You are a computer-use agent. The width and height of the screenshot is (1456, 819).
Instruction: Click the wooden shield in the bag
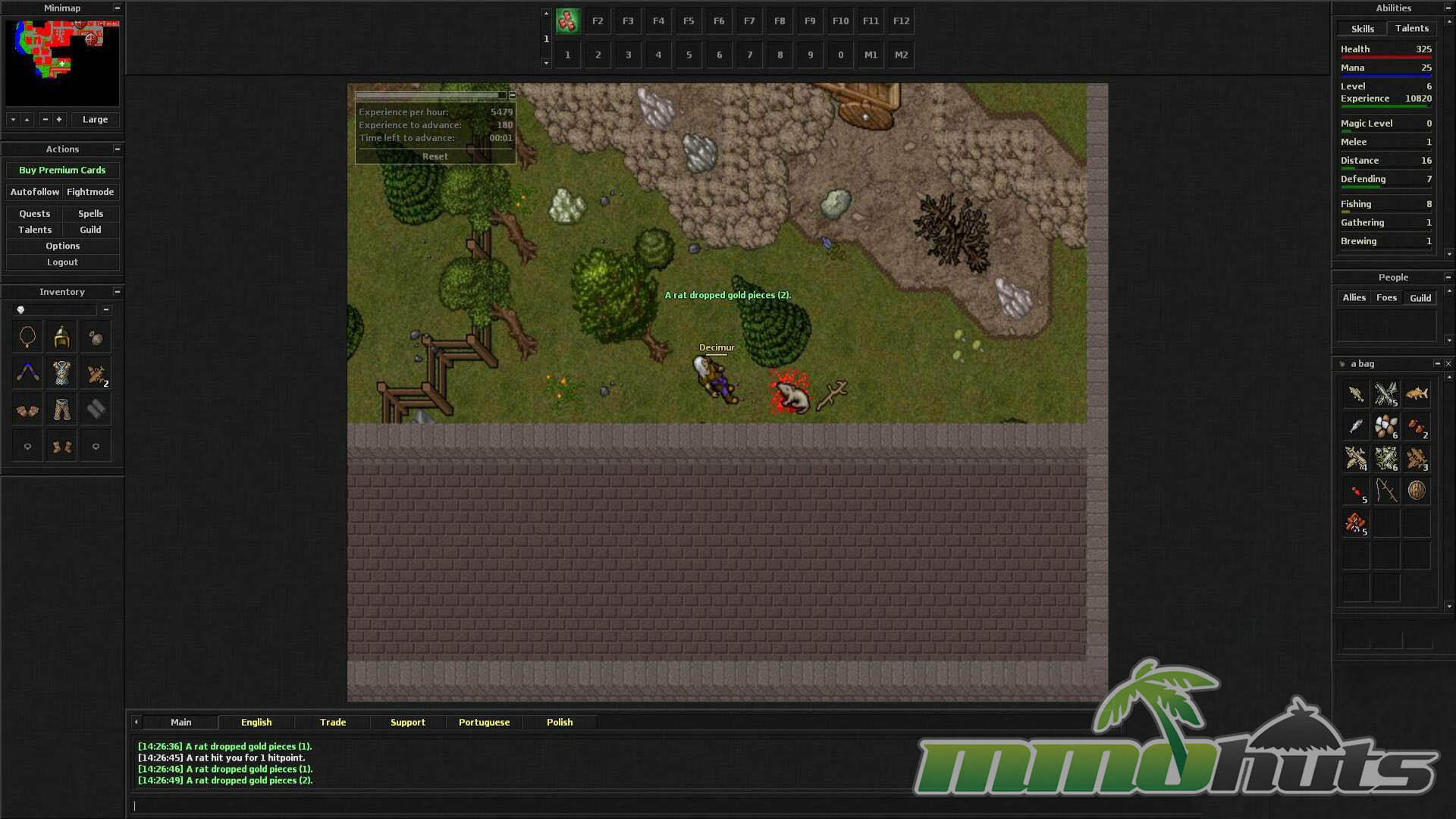(1416, 491)
